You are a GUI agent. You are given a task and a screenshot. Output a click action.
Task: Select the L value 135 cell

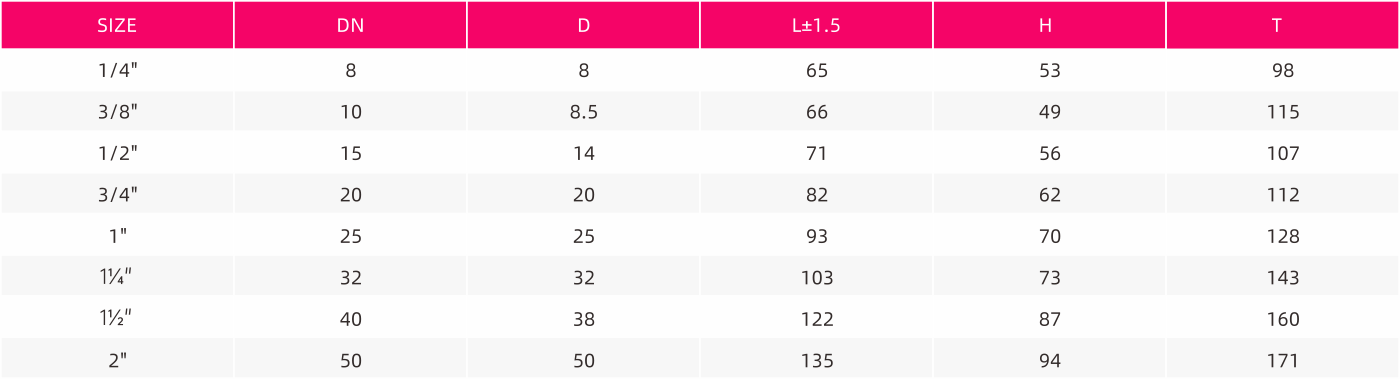coord(817,360)
